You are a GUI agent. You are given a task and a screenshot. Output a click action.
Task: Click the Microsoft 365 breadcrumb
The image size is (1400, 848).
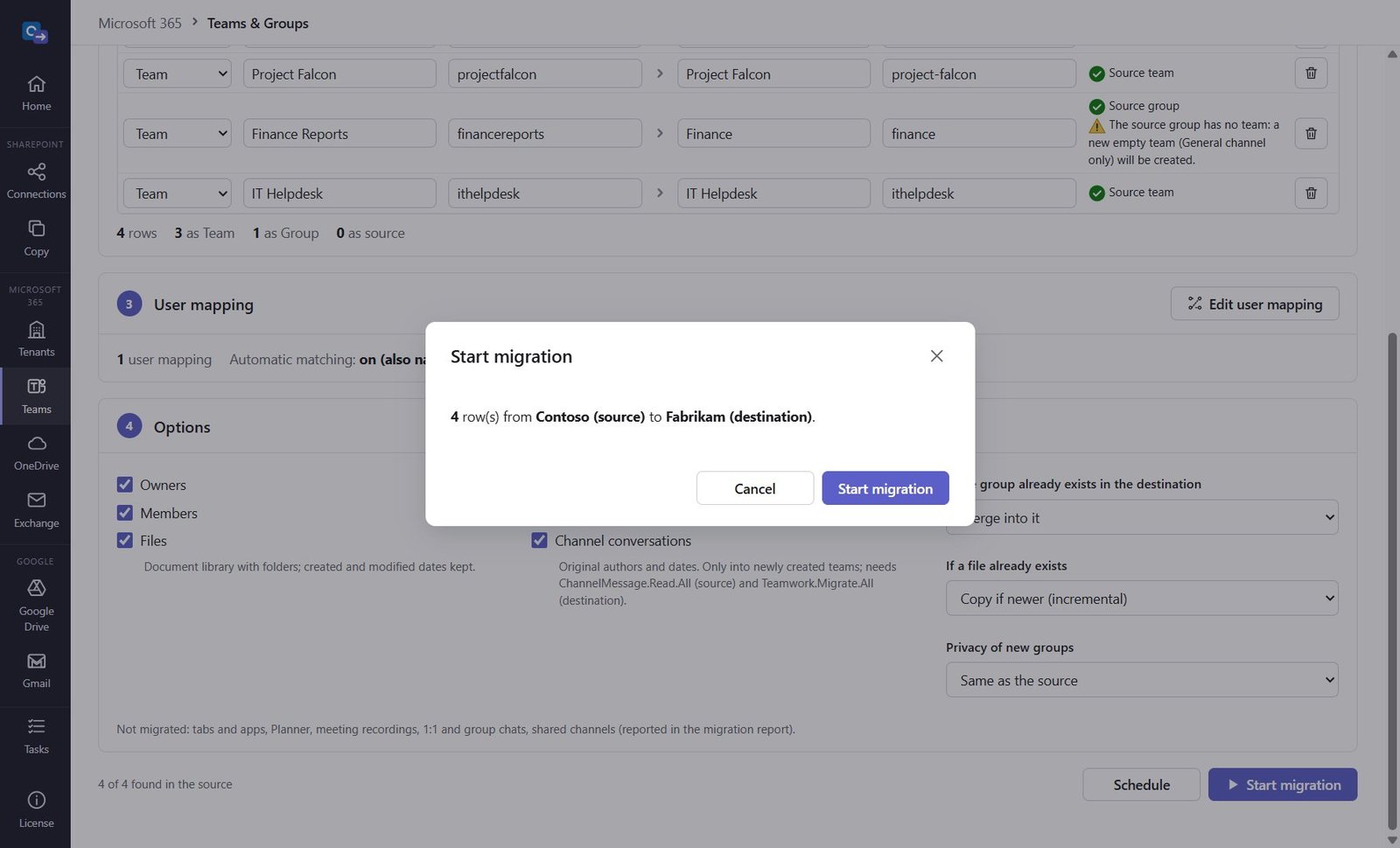tap(140, 23)
